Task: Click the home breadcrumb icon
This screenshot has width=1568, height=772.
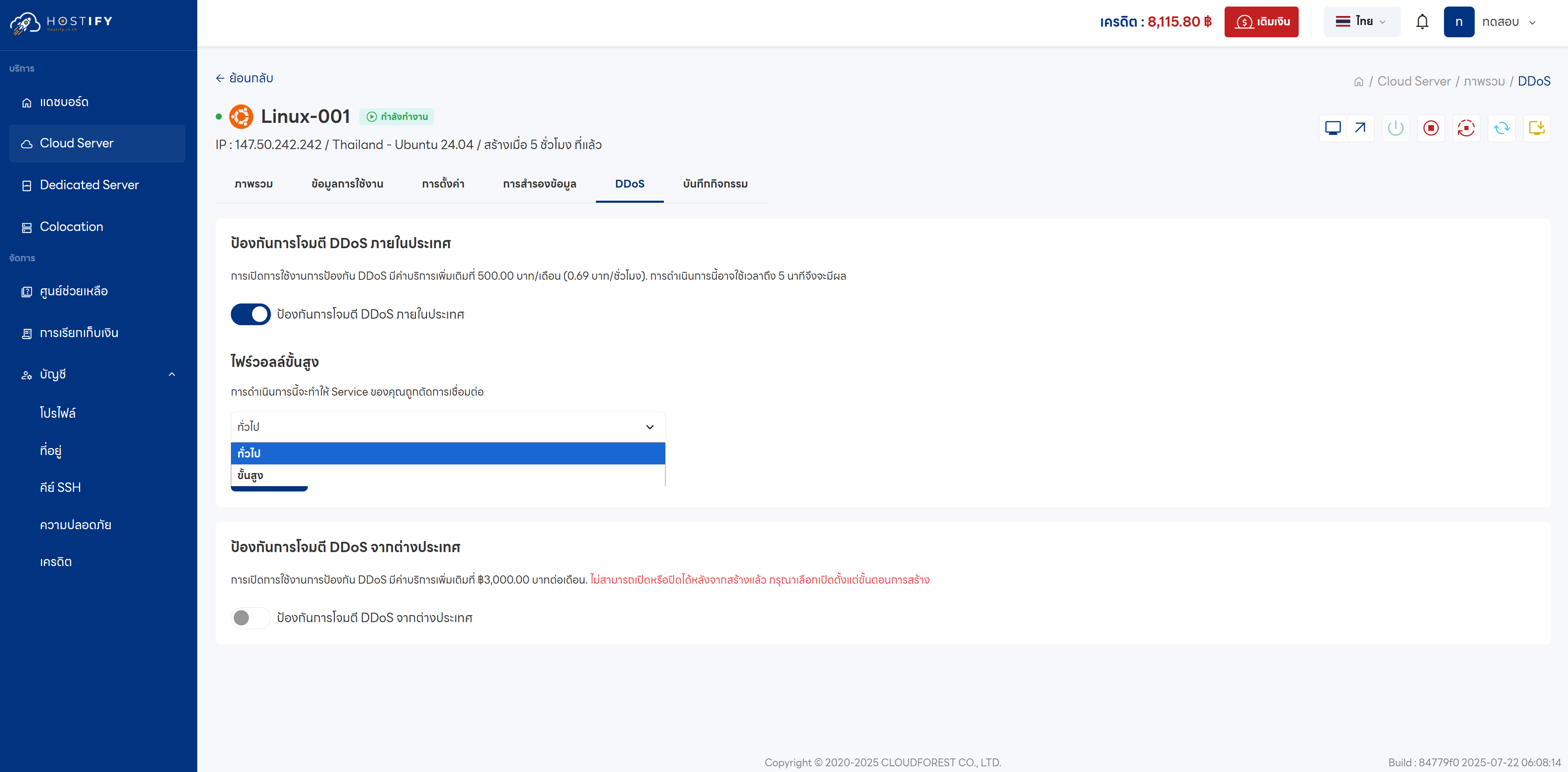Action: (x=1358, y=82)
